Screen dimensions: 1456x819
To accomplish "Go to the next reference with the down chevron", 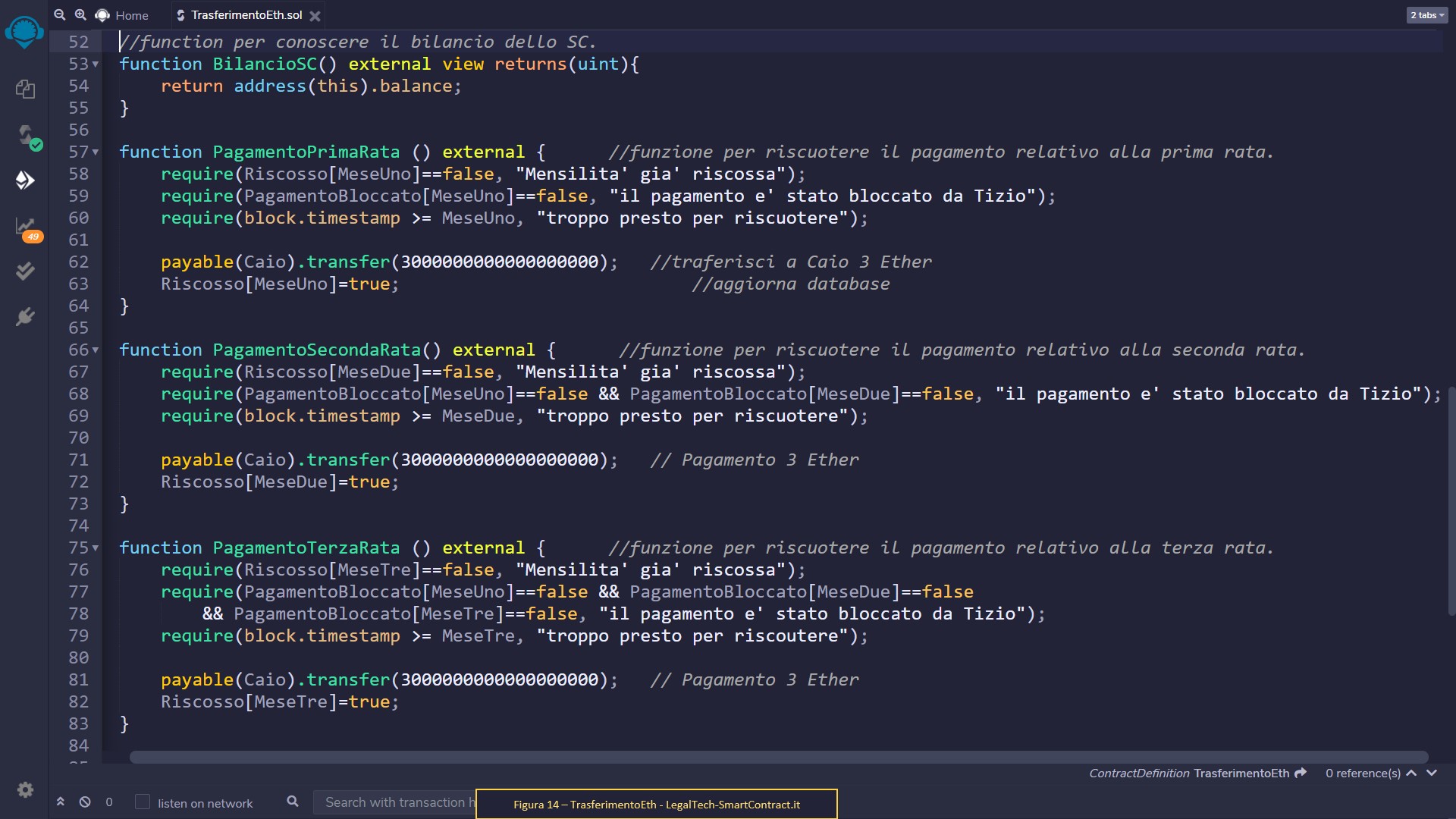I will 1432,773.
